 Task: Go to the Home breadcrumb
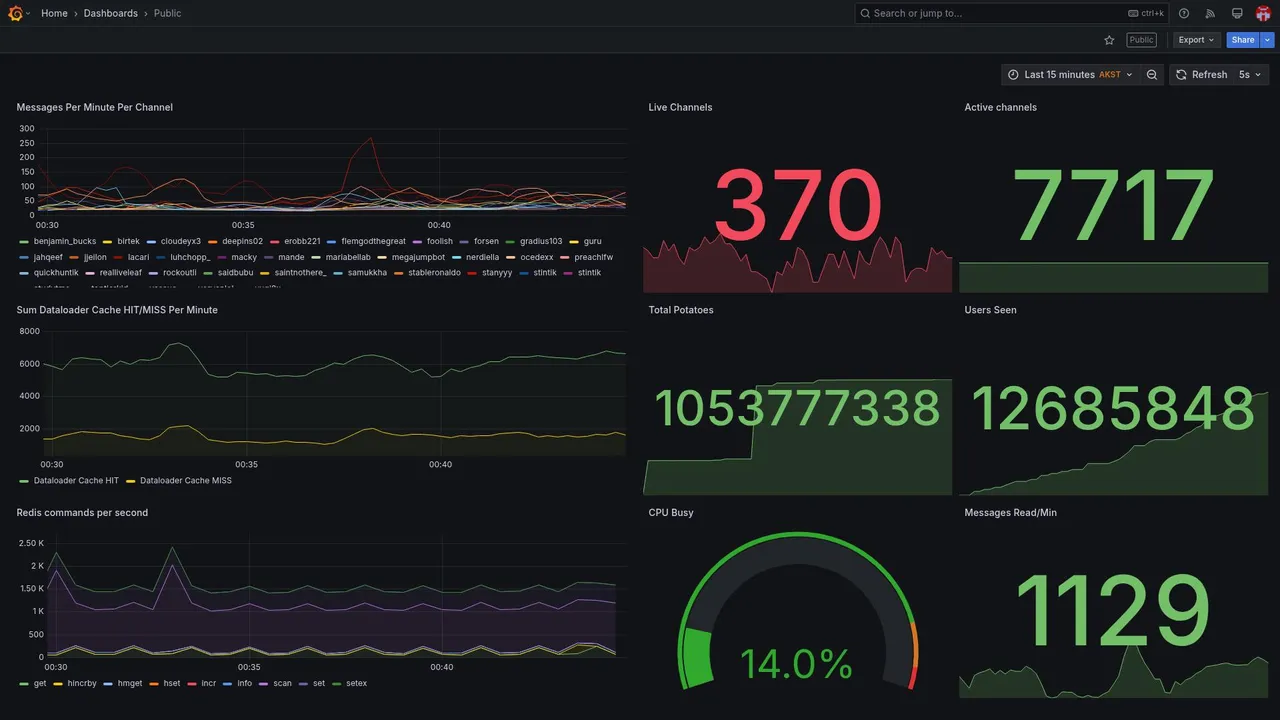point(54,13)
